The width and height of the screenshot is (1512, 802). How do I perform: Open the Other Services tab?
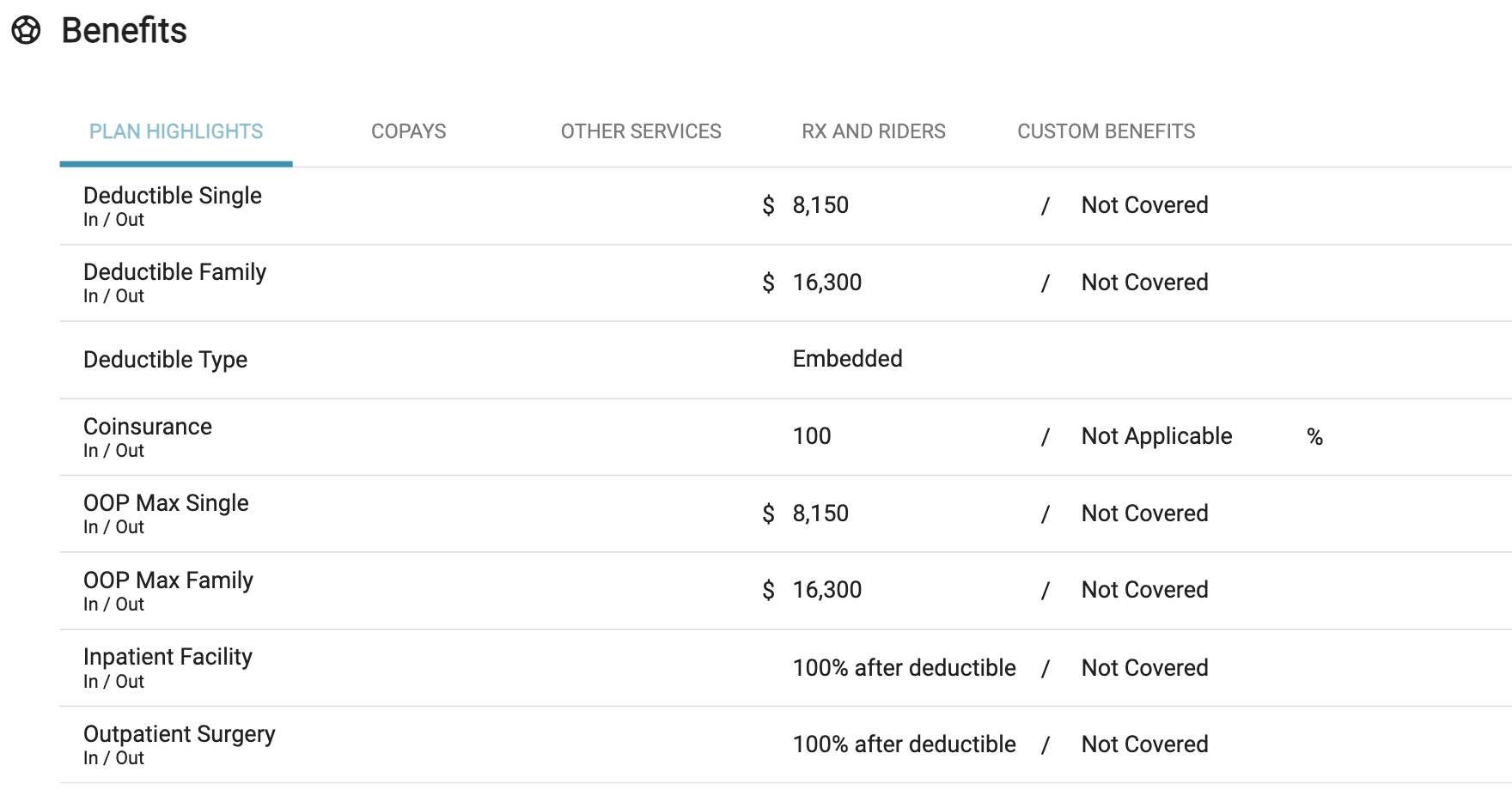641,131
